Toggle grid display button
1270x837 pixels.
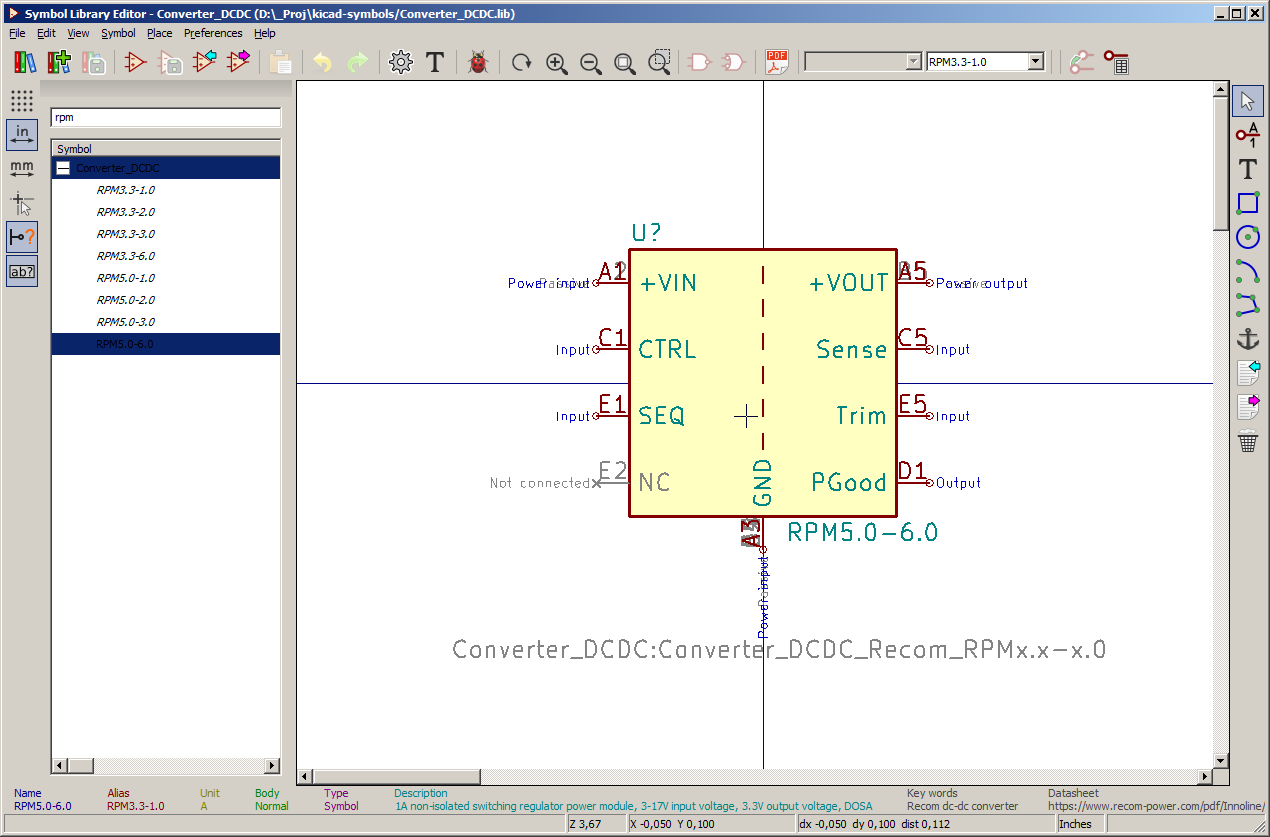coord(22,100)
